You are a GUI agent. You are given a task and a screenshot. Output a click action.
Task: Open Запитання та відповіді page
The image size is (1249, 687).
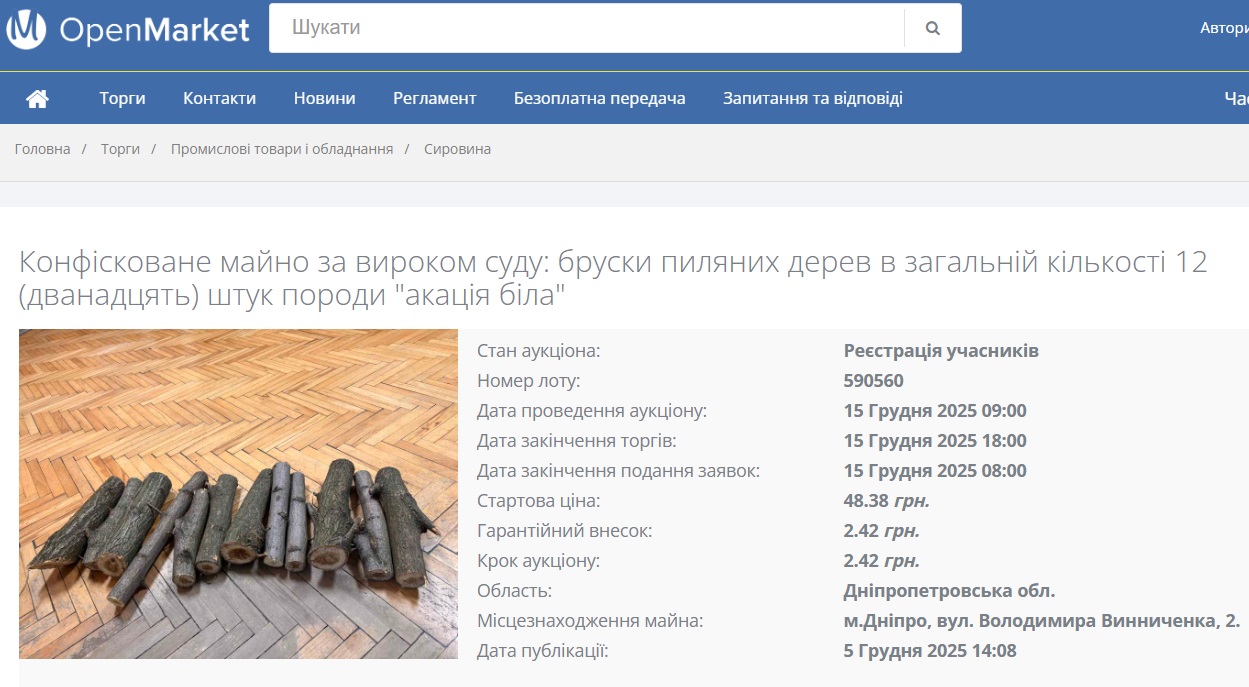pos(812,98)
